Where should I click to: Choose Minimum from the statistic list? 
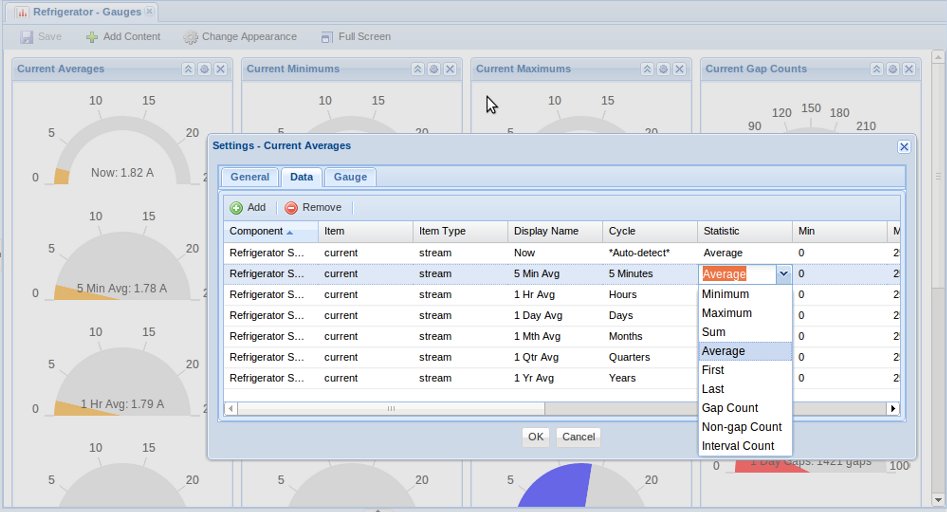[x=725, y=295]
